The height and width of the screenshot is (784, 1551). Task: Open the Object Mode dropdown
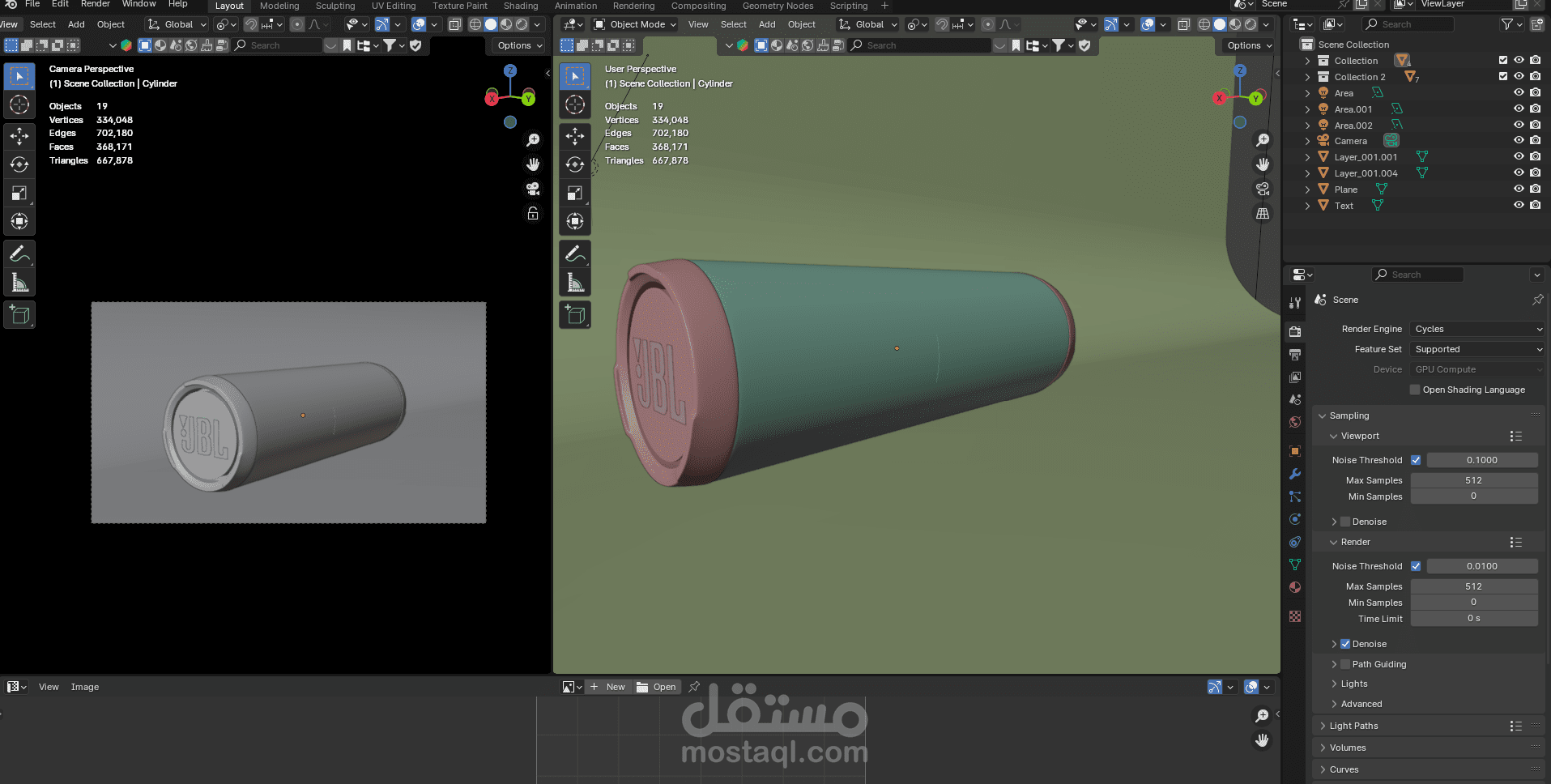(636, 24)
